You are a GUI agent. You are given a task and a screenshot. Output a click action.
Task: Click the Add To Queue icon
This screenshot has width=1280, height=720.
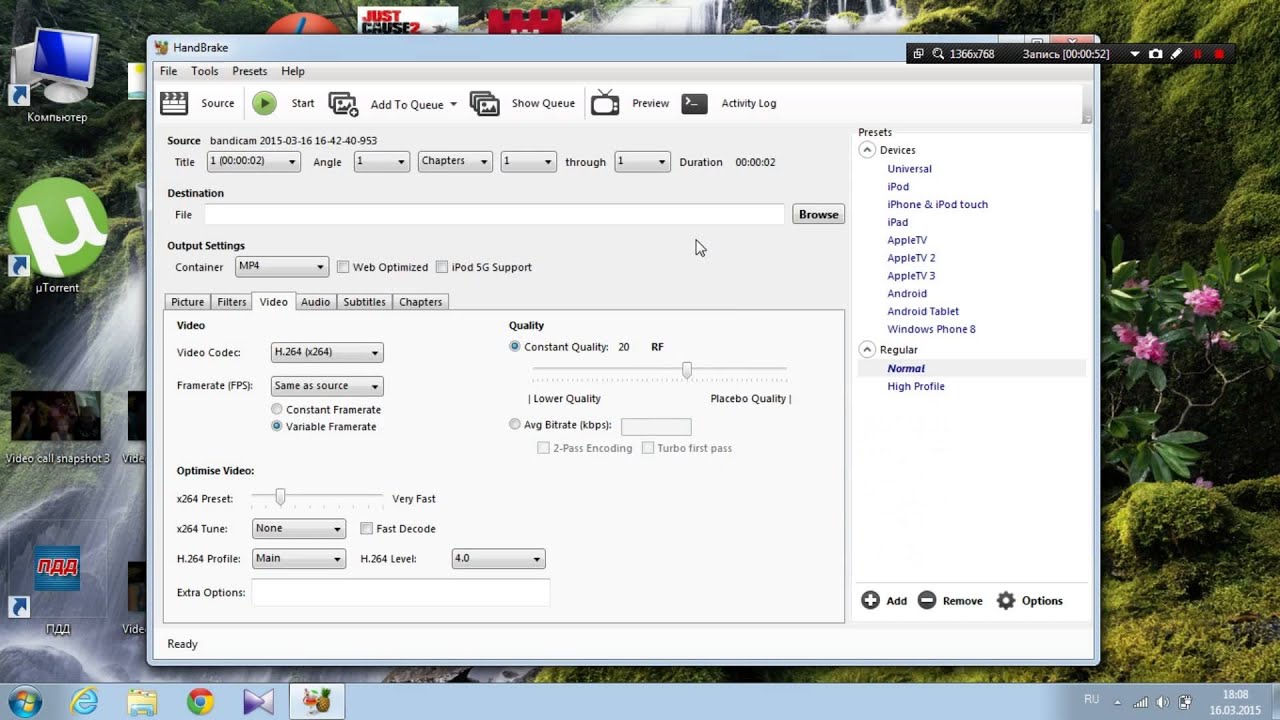coord(343,104)
